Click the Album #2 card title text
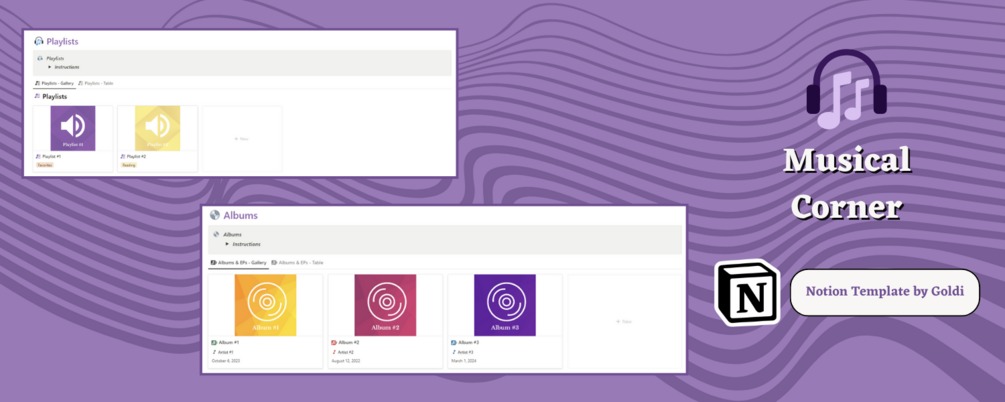 click(x=349, y=343)
